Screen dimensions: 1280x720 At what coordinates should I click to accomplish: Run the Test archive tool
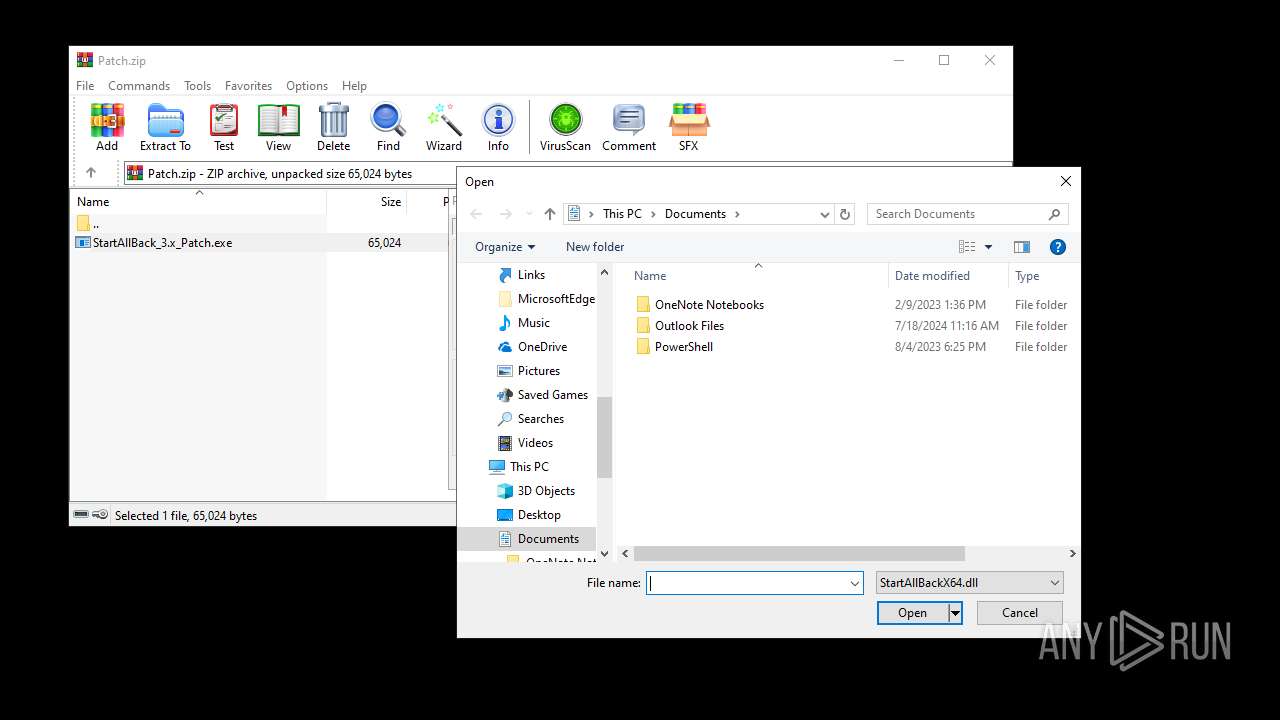tap(224, 127)
